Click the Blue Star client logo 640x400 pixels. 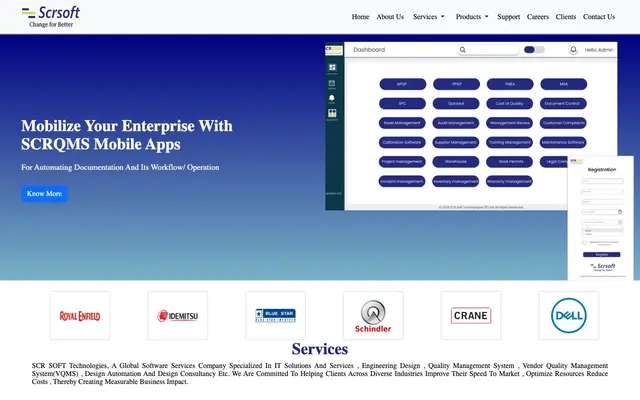coord(276,316)
